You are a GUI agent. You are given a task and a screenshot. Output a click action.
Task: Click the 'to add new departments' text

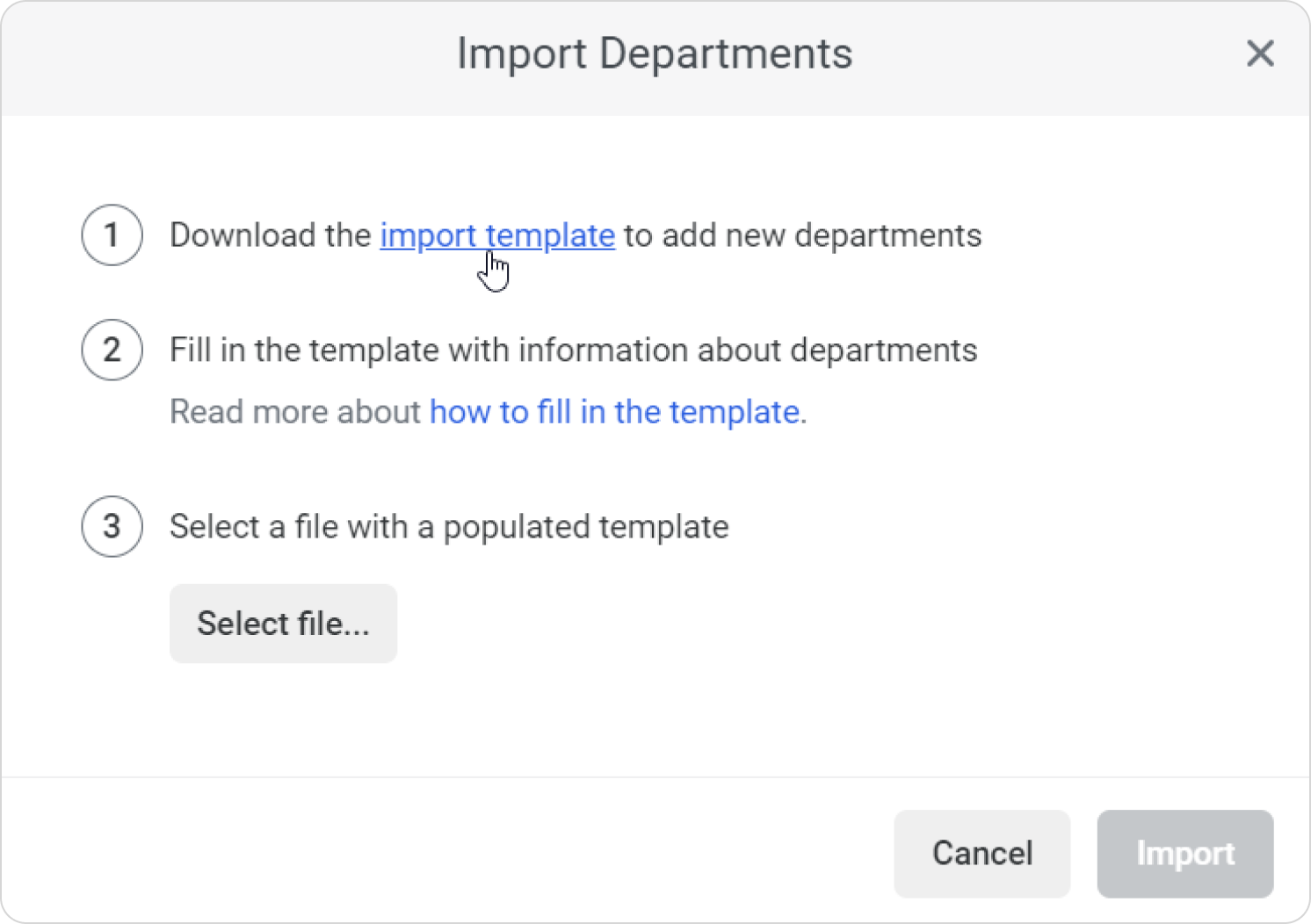point(802,235)
